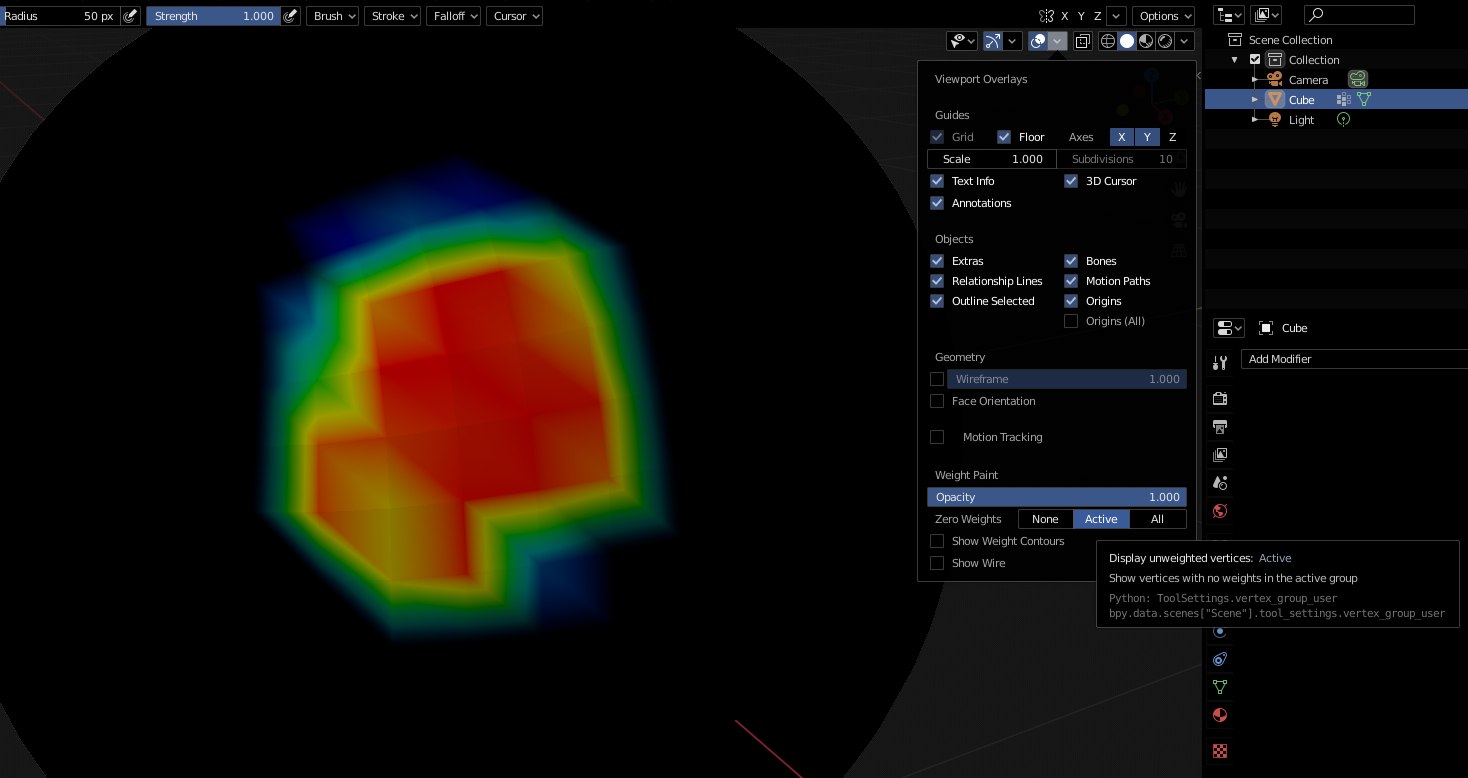Uncheck the Bones checkbox
Image resolution: width=1468 pixels, height=778 pixels.
pyautogui.click(x=1071, y=261)
